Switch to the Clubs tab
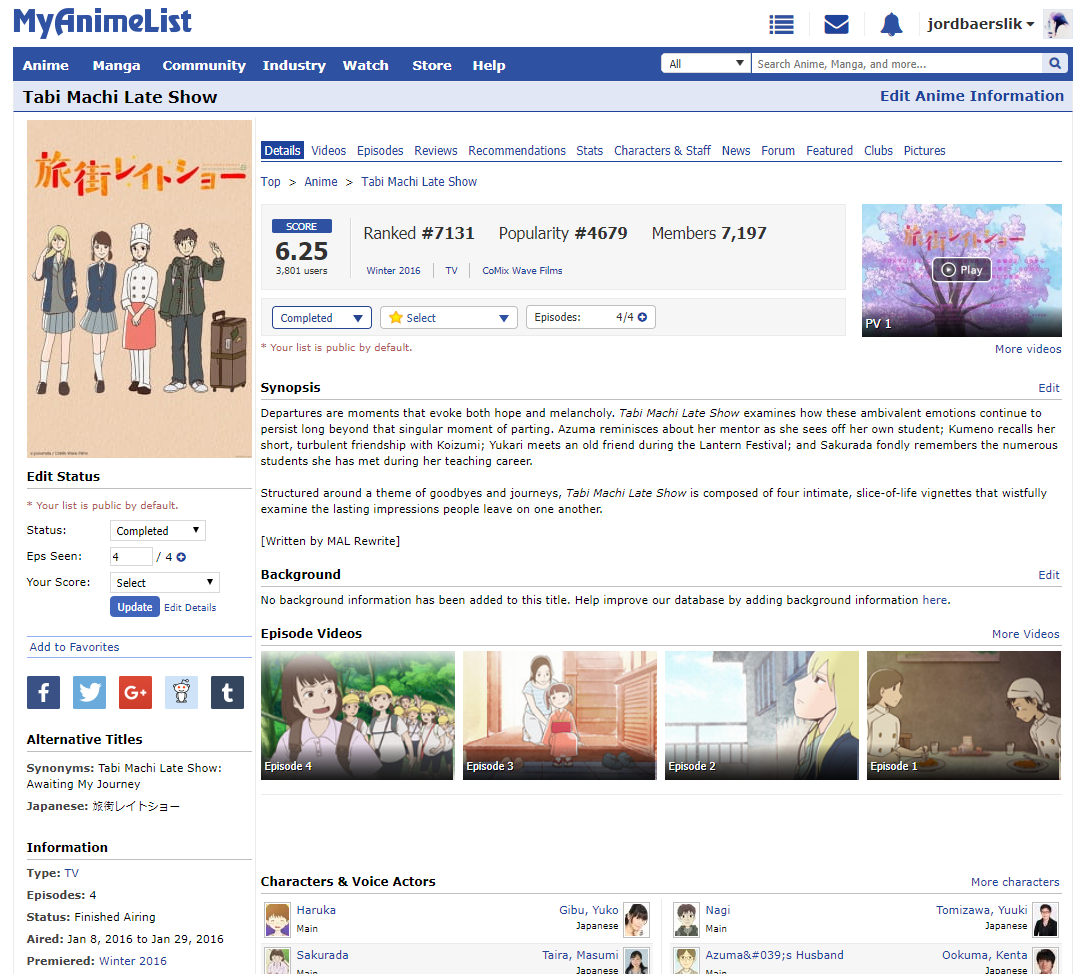 pyautogui.click(x=878, y=151)
